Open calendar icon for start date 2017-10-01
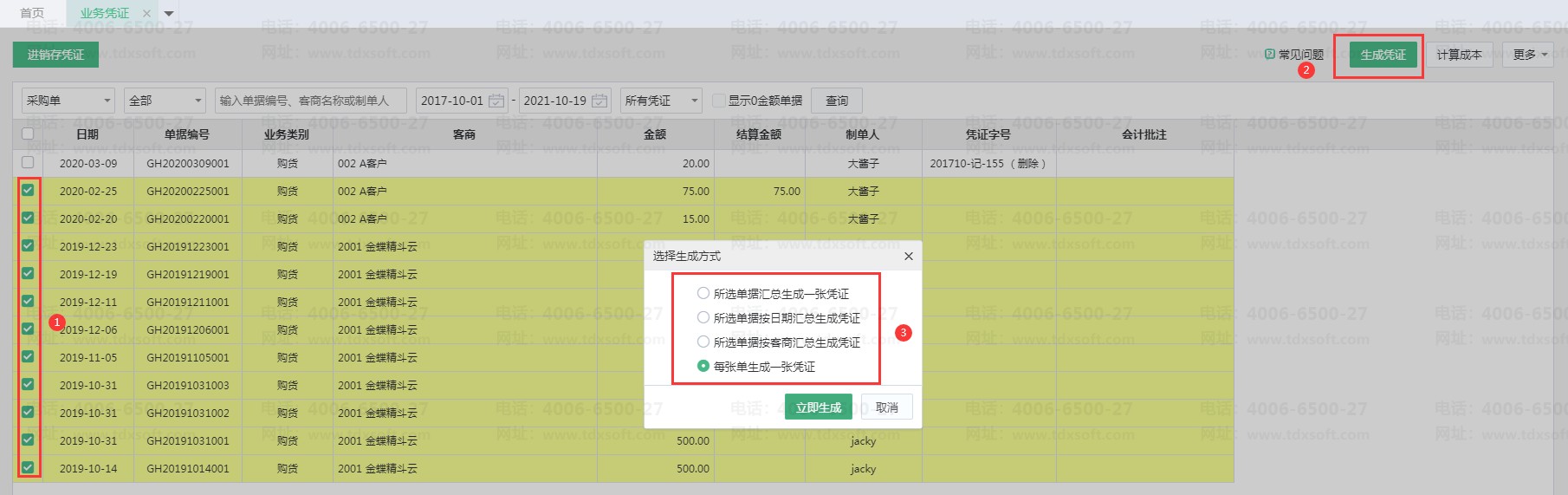 (x=496, y=101)
